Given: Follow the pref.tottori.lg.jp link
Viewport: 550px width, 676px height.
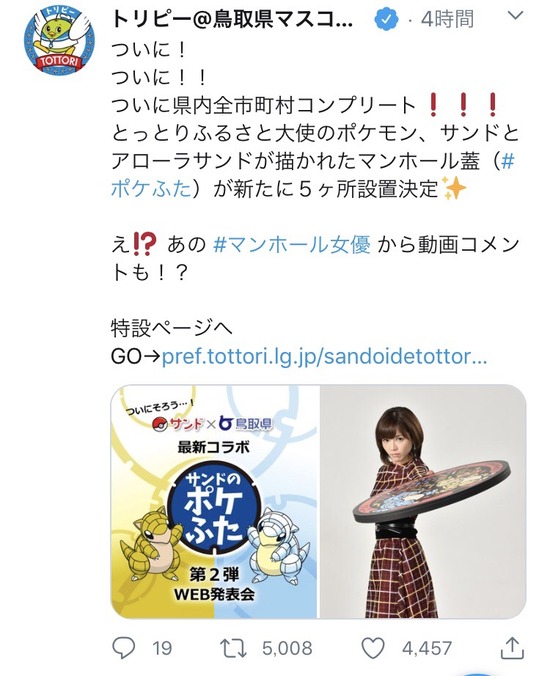Looking at the screenshot, I should pyautogui.click(x=324, y=357).
